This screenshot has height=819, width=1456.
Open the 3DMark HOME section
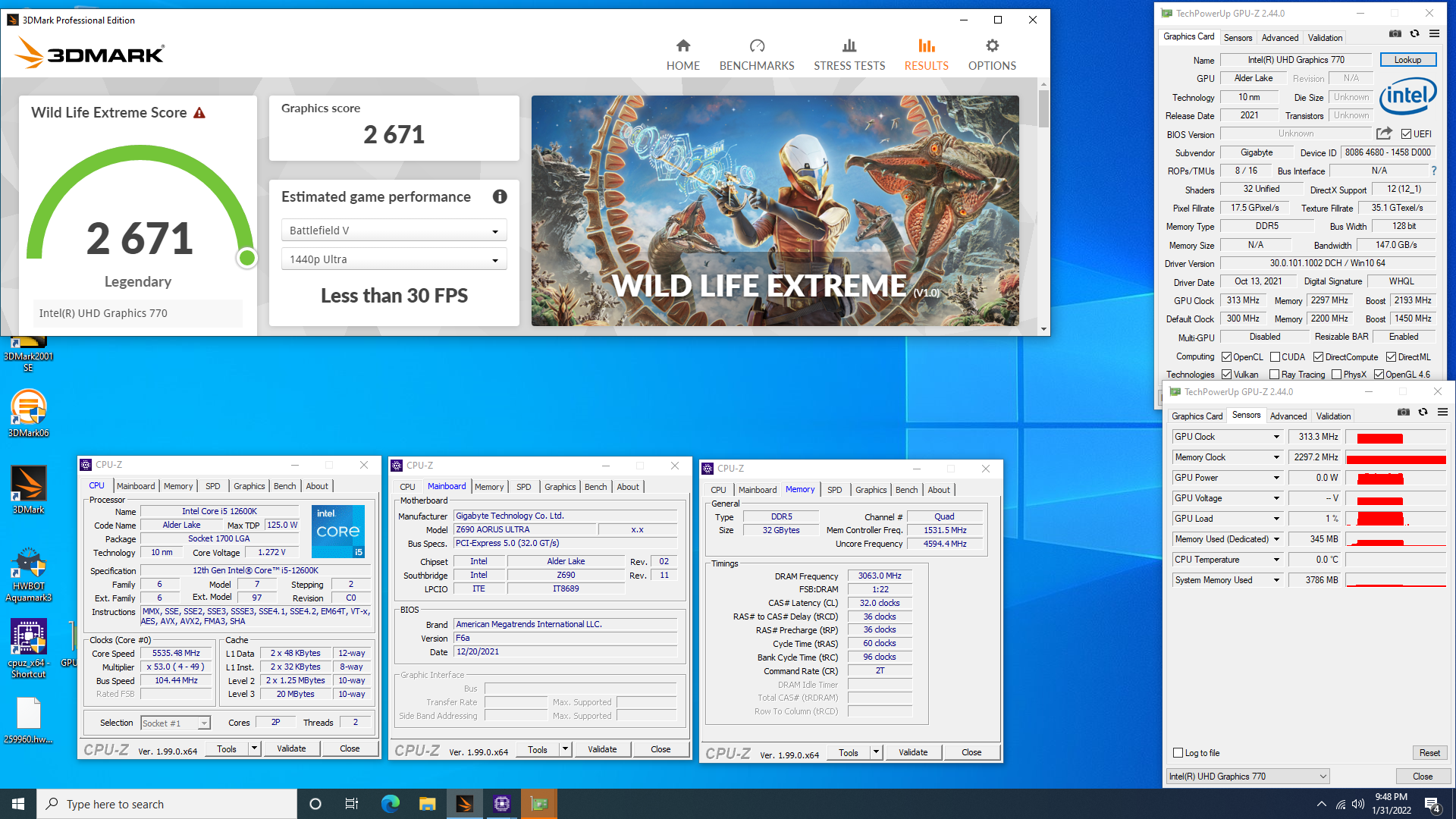[682, 55]
